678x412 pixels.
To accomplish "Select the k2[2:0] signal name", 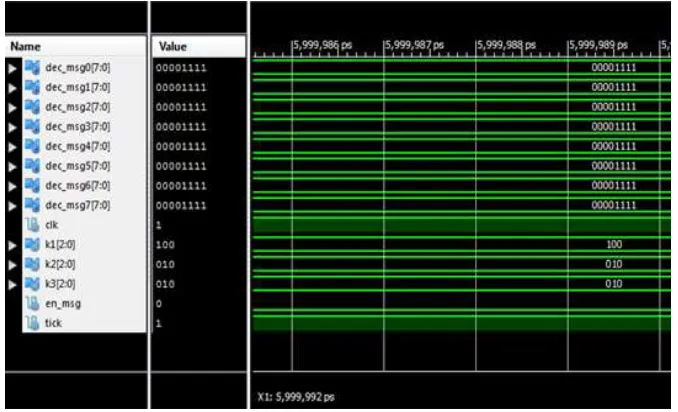I will [60, 264].
